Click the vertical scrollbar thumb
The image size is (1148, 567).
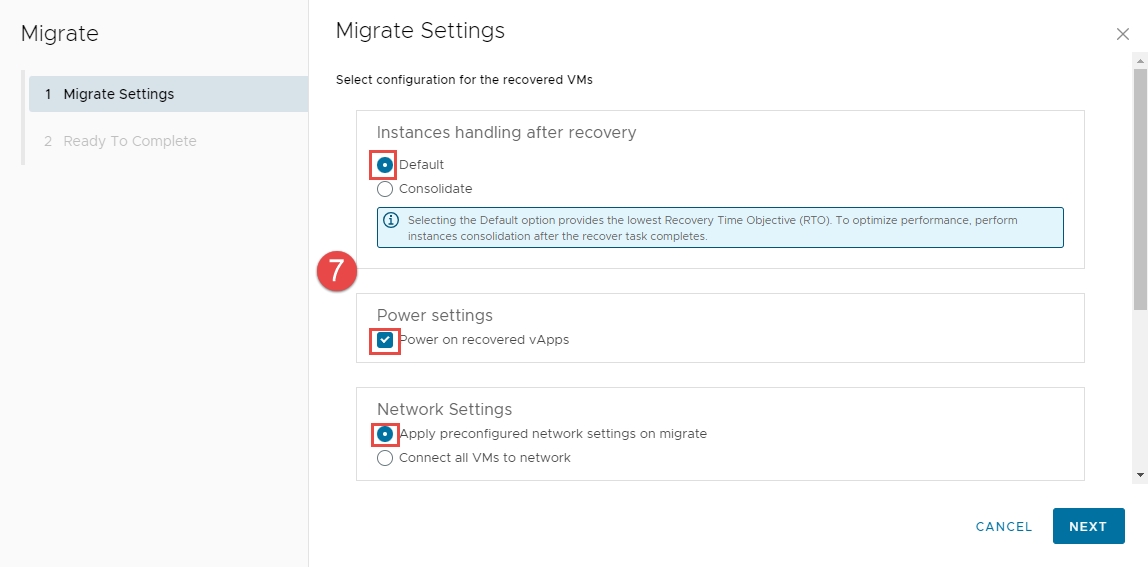point(1139,190)
